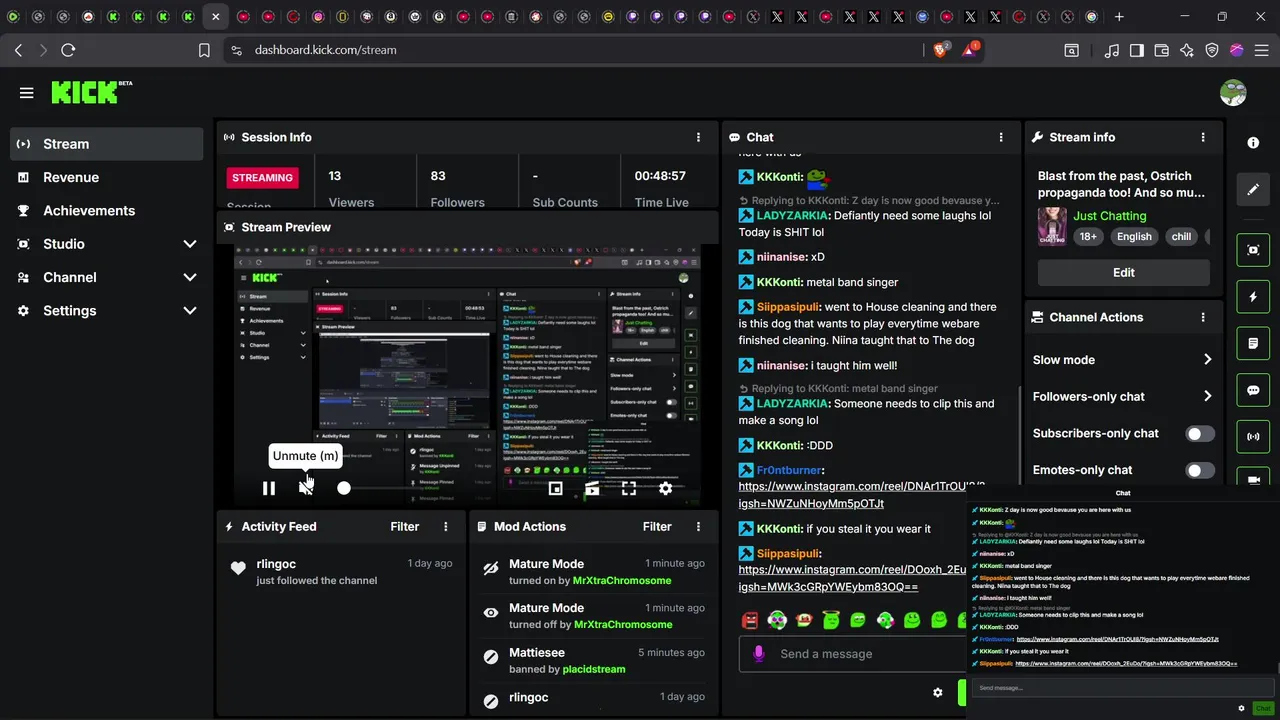Click rlingoc followed the channel entry
Image resolution: width=1280 pixels, height=720 pixels.
click(343, 572)
